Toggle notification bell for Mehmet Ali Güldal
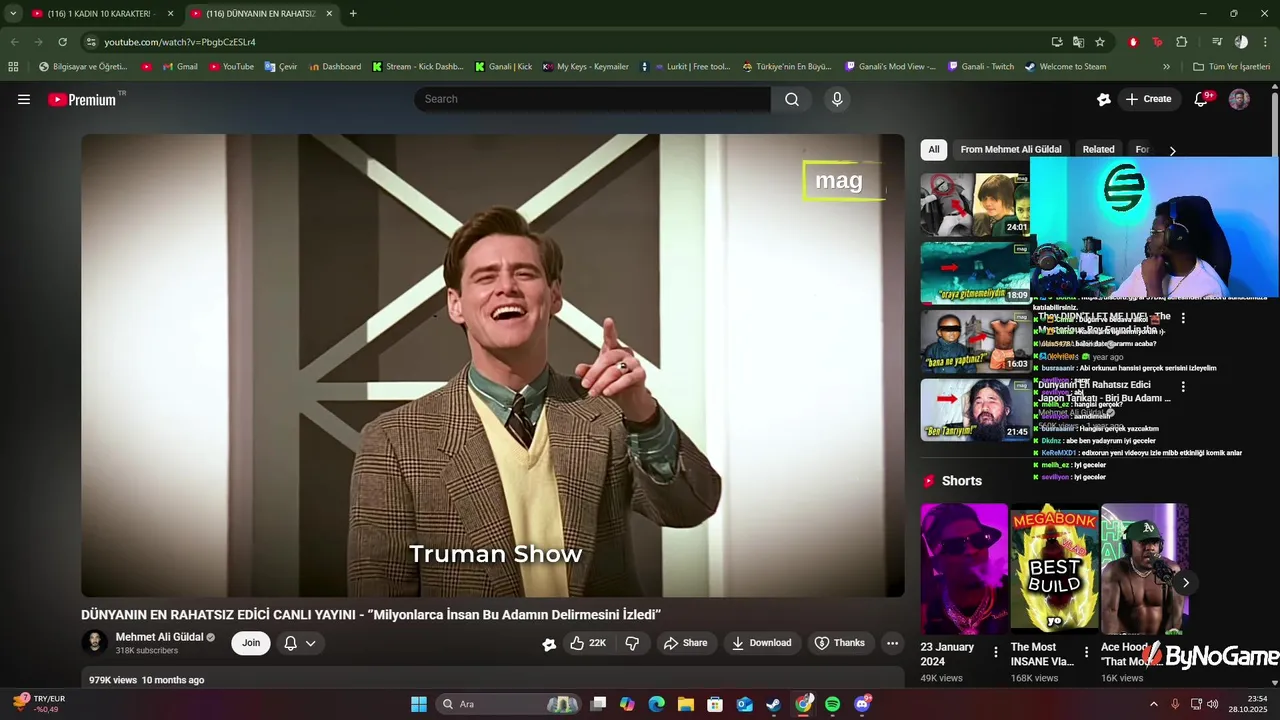 pyautogui.click(x=299, y=643)
